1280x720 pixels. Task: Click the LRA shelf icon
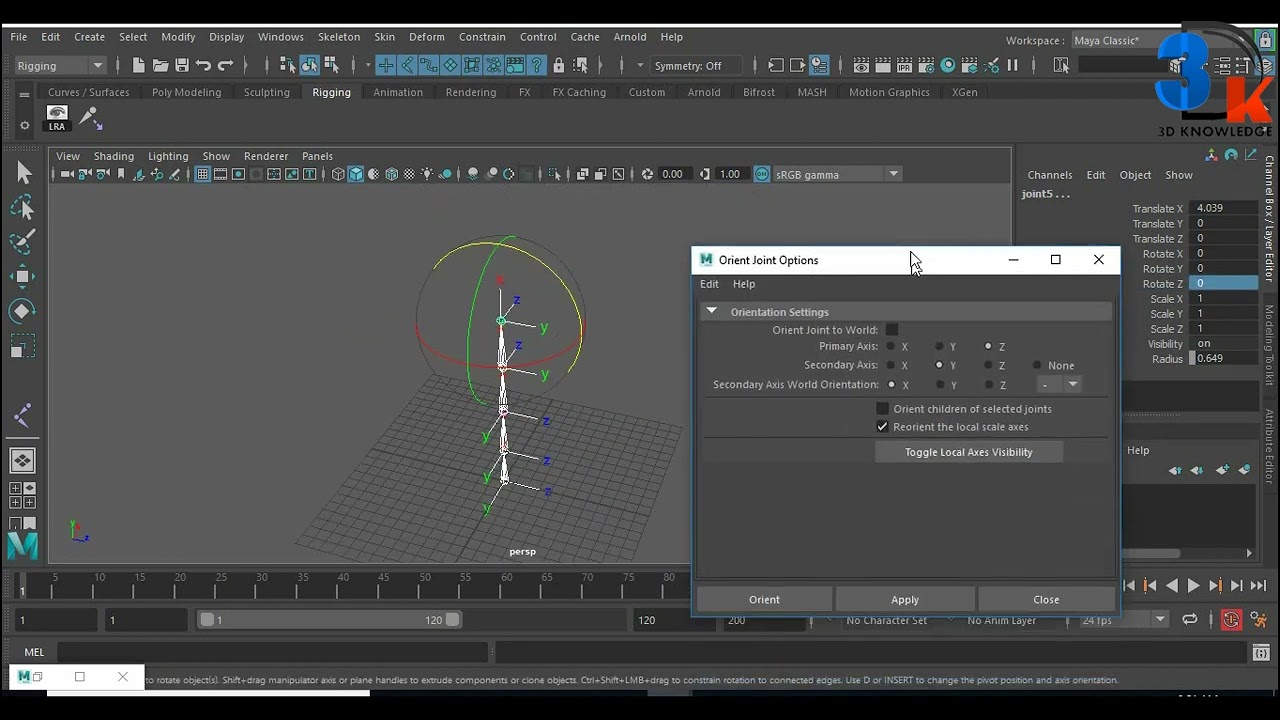(57, 118)
